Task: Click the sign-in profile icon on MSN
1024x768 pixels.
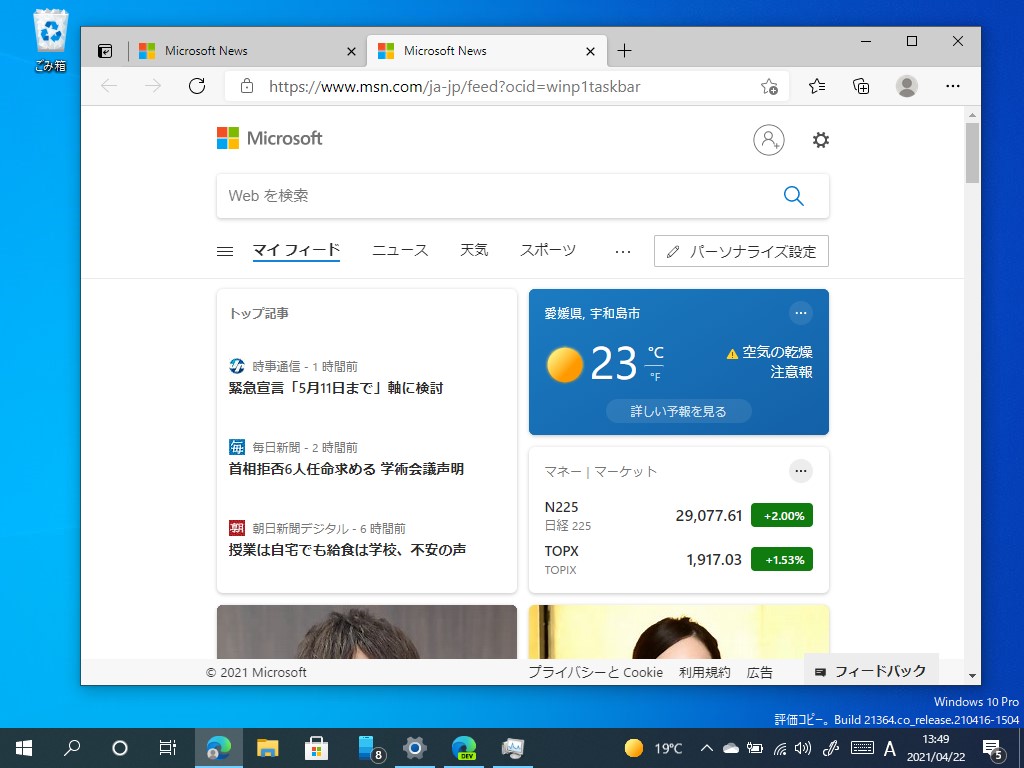Action: click(768, 140)
